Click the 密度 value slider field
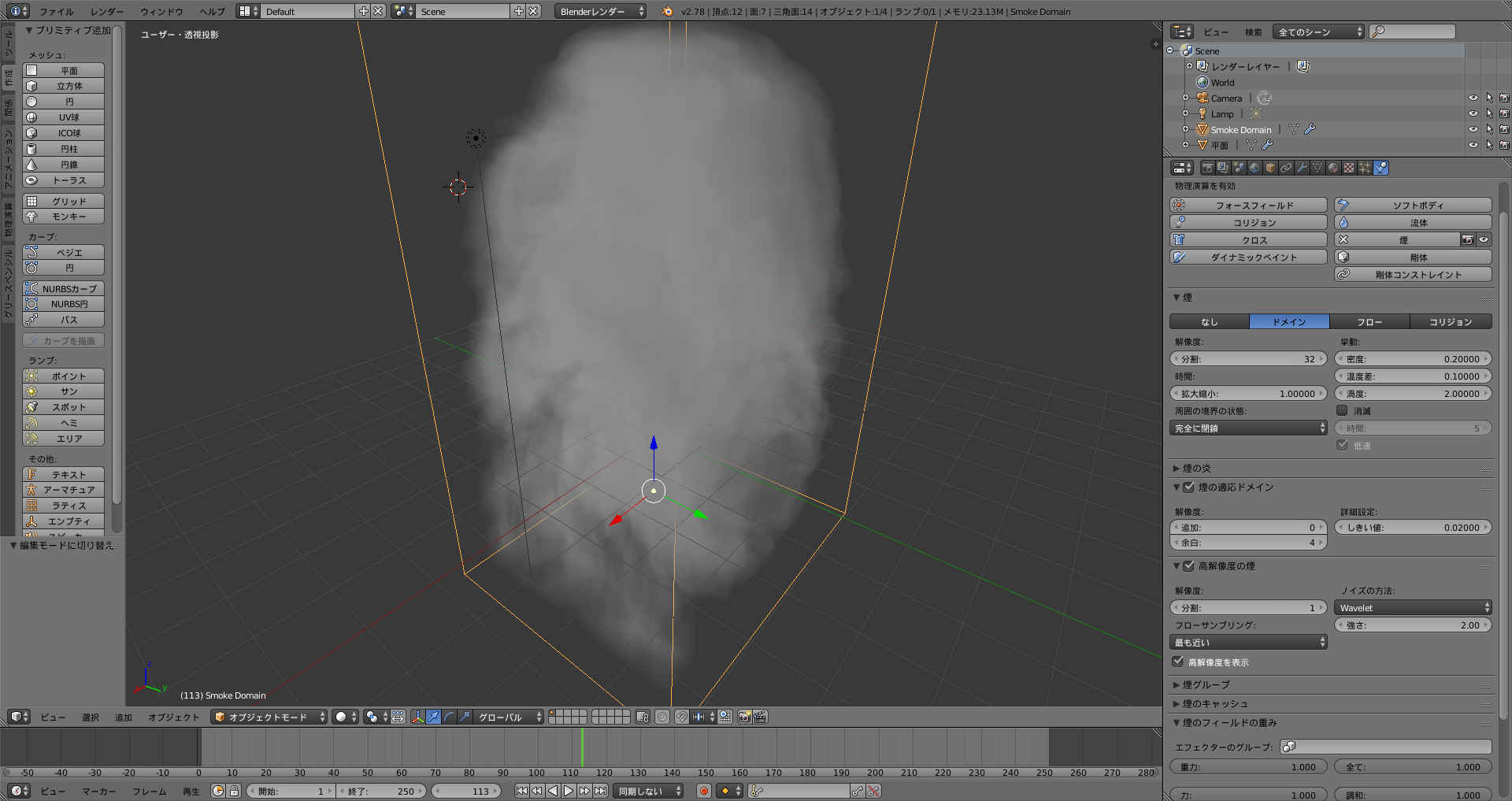Screen dimensions: 1512x801 click(x=1413, y=358)
